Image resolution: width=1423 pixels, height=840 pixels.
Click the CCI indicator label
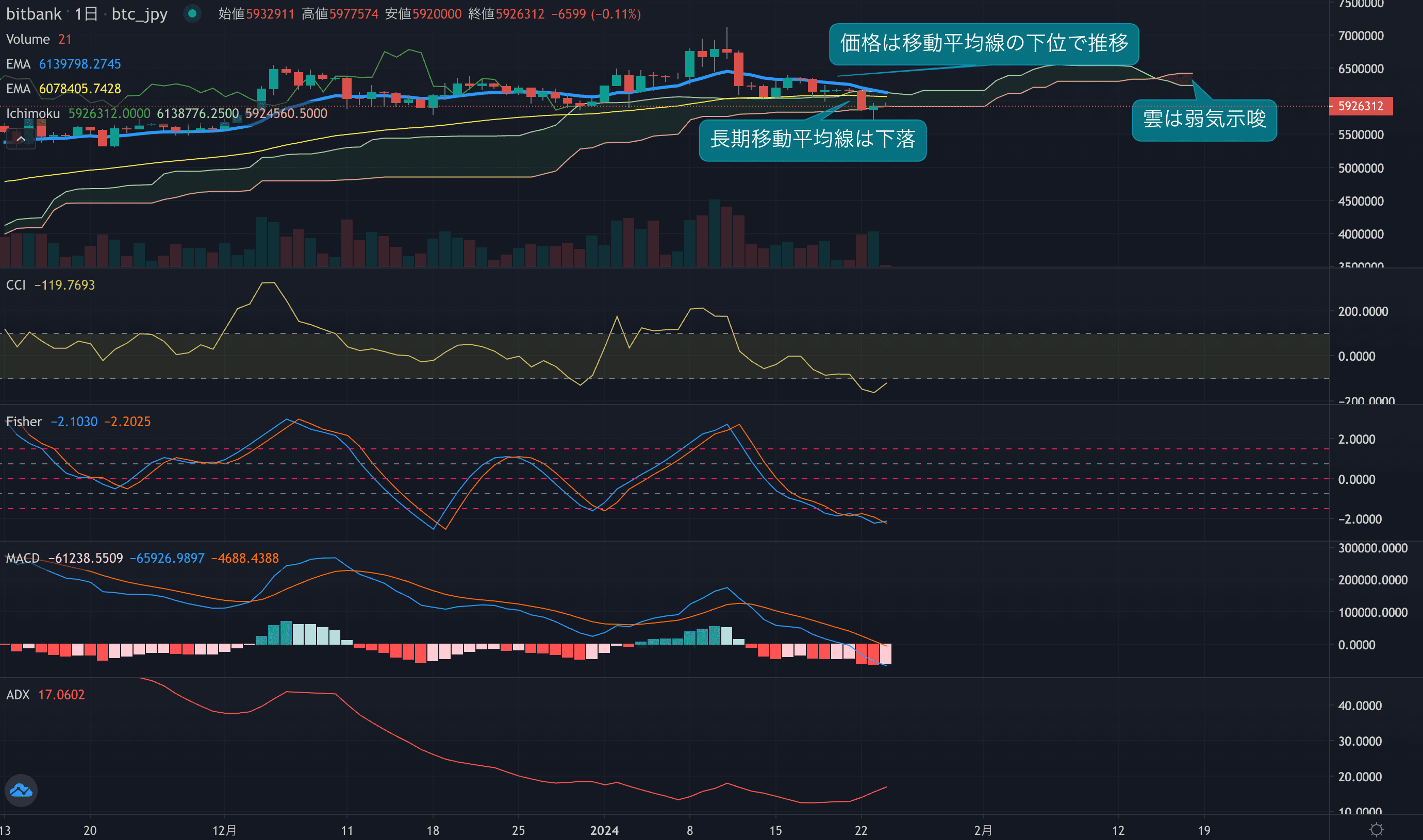coord(16,285)
